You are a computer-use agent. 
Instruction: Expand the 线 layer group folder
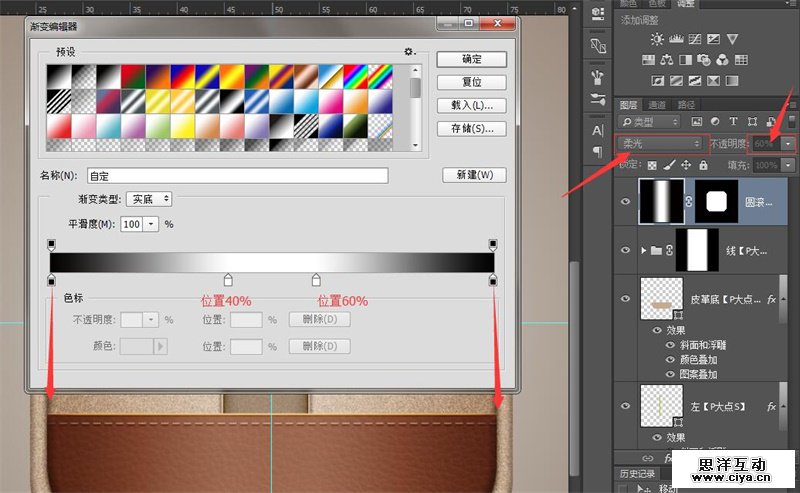pos(643,250)
